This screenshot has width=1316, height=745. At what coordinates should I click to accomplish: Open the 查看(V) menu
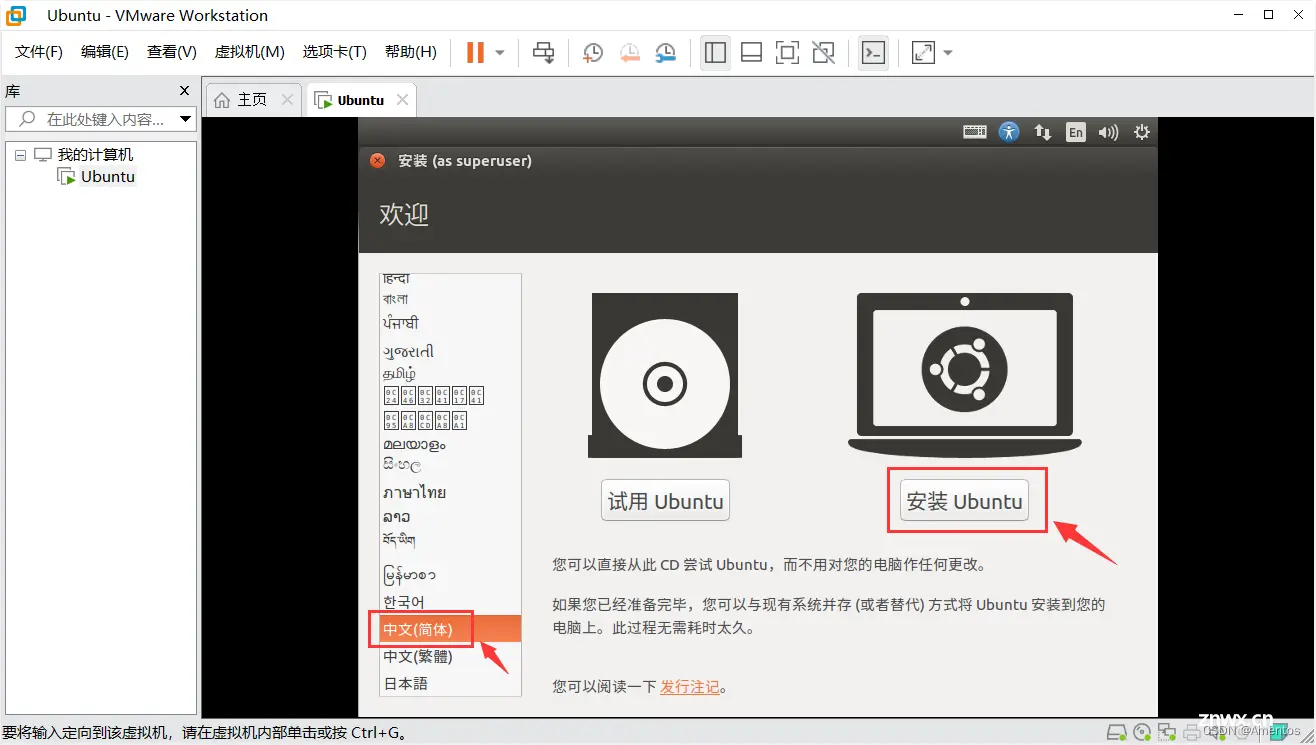[171, 52]
